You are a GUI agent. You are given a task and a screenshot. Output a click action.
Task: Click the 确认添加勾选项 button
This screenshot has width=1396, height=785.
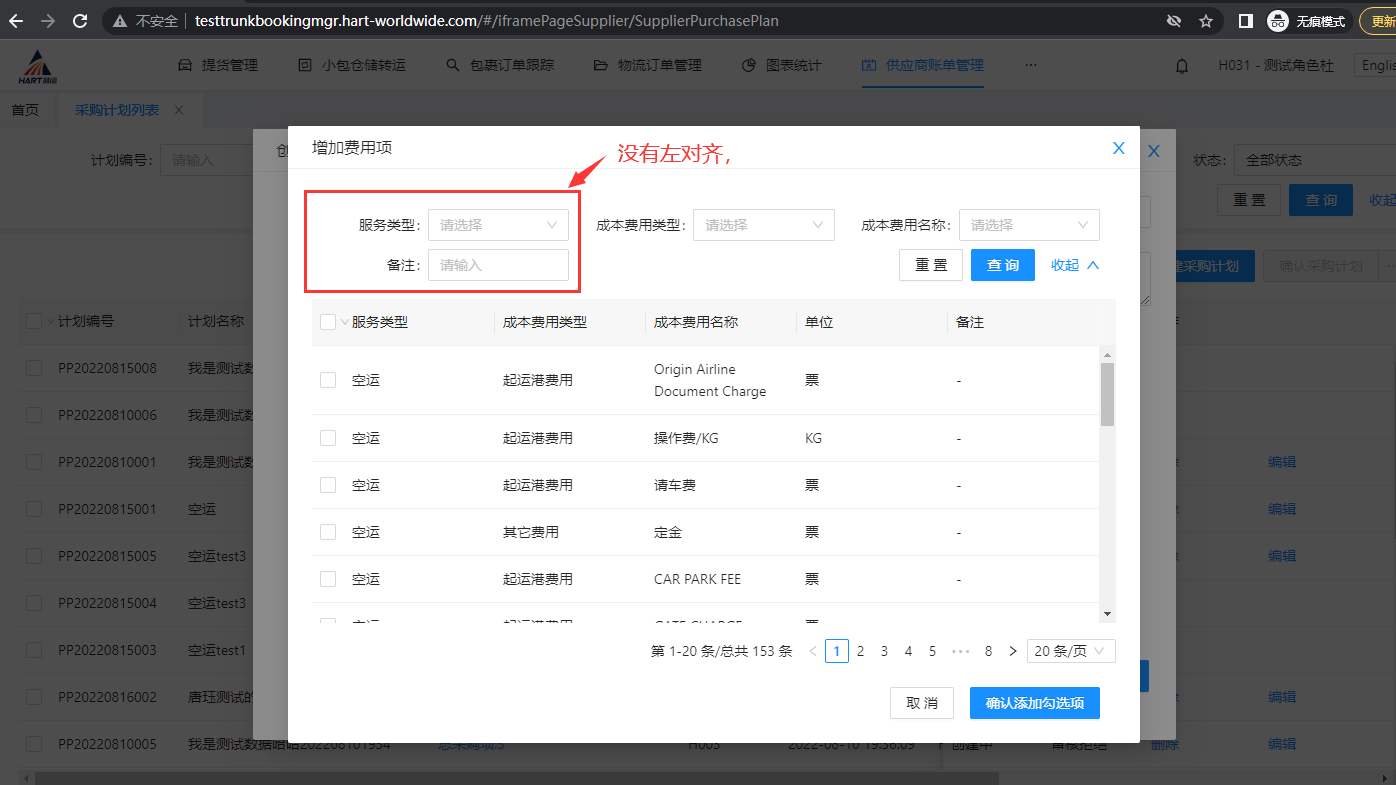tap(1034, 703)
